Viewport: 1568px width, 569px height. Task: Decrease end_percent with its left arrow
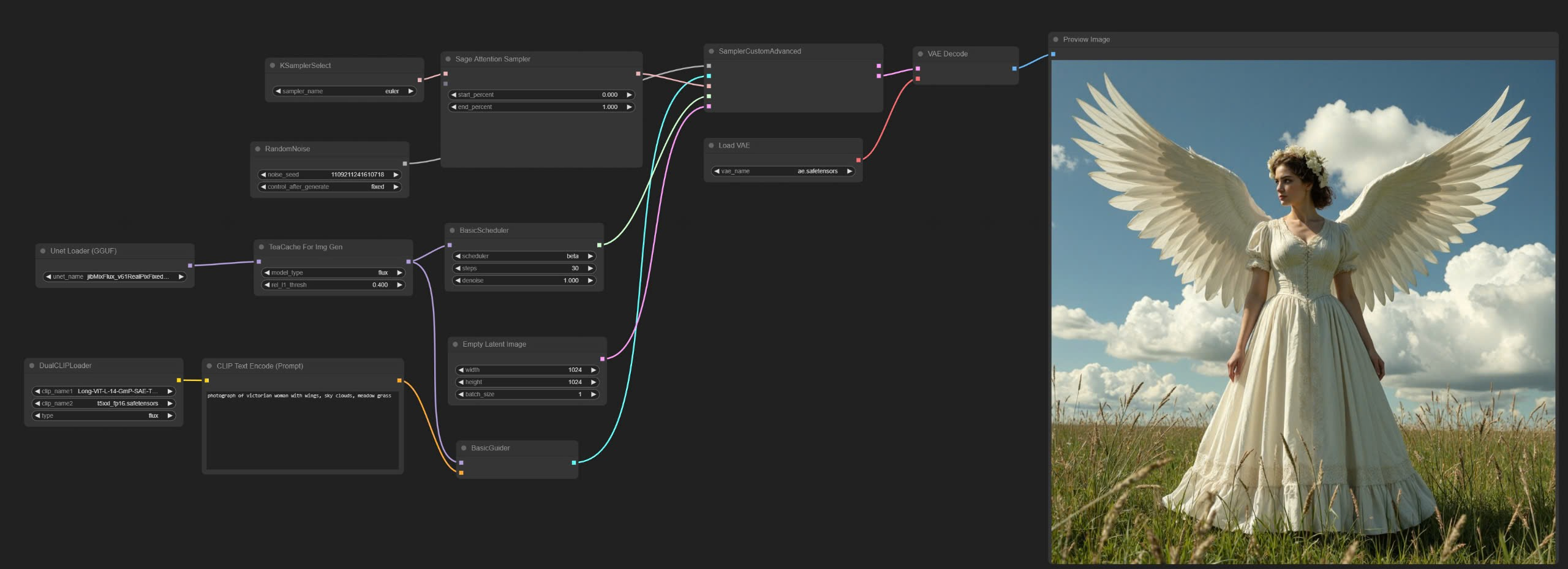454,107
